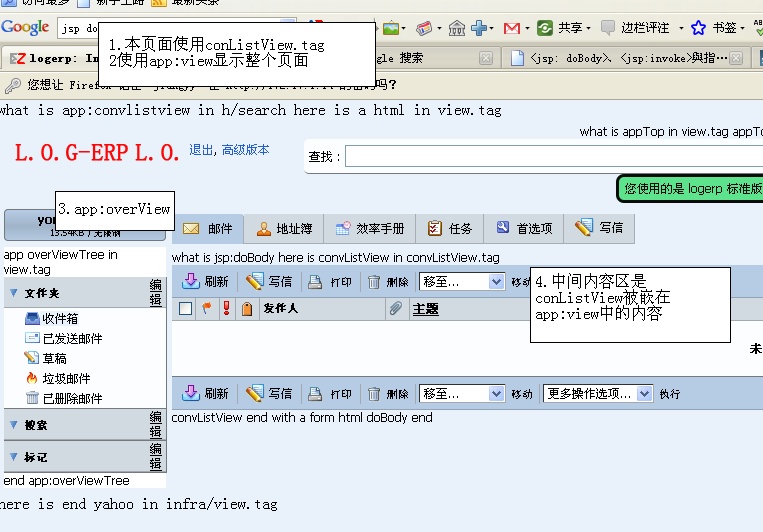
Task: Click the 删除 trash icon in bottom toolbar
Action: [x=374, y=394]
